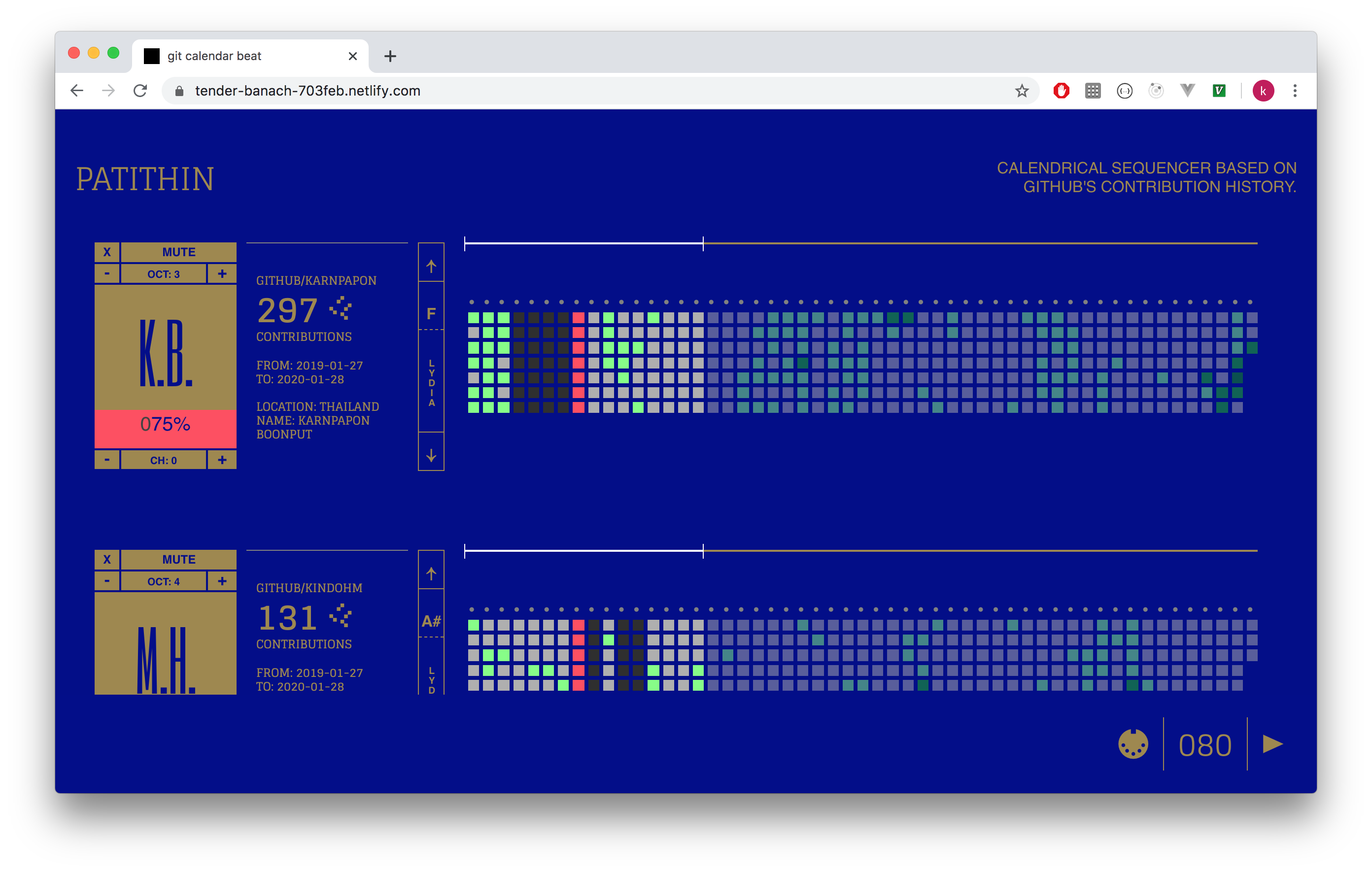The width and height of the screenshot is (1372, 872).
Task: Open the red hand adblock extension
Action: click(x=1061, y=91)
